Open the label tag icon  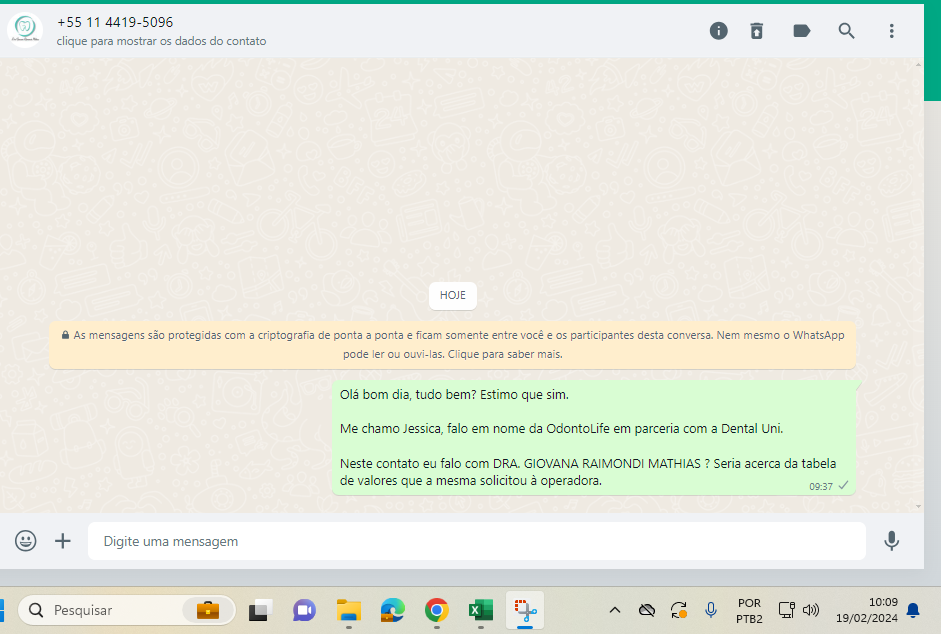(802, 31)
